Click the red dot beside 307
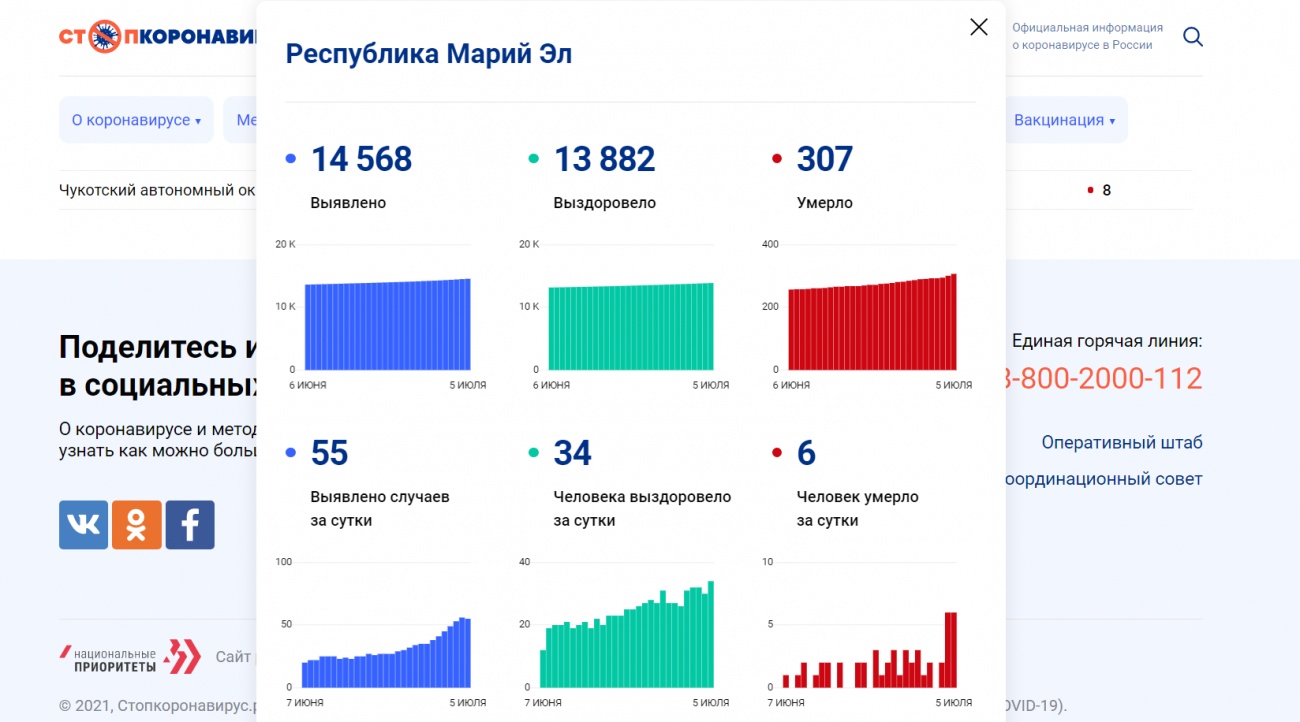 (776, 159)
